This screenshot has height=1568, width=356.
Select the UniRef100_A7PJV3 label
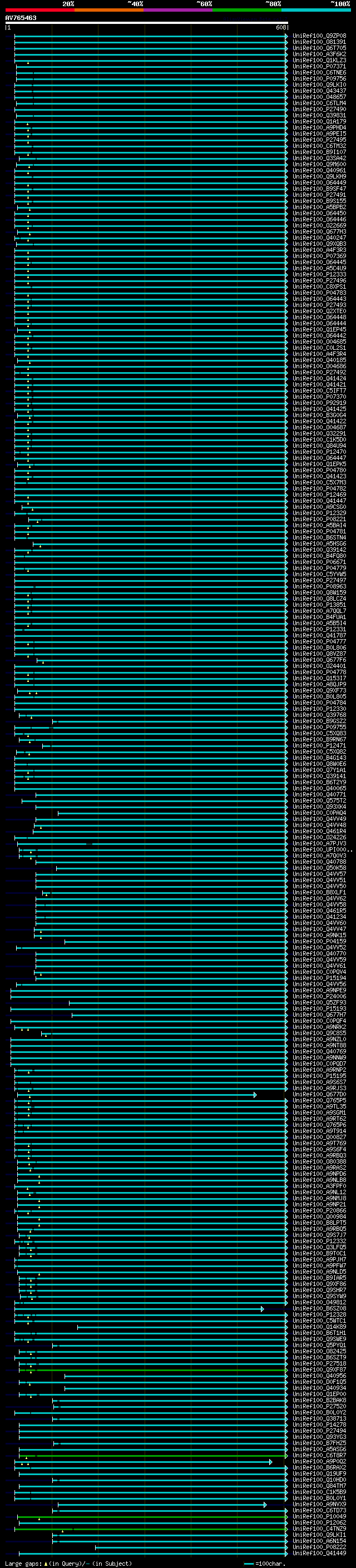319,844
